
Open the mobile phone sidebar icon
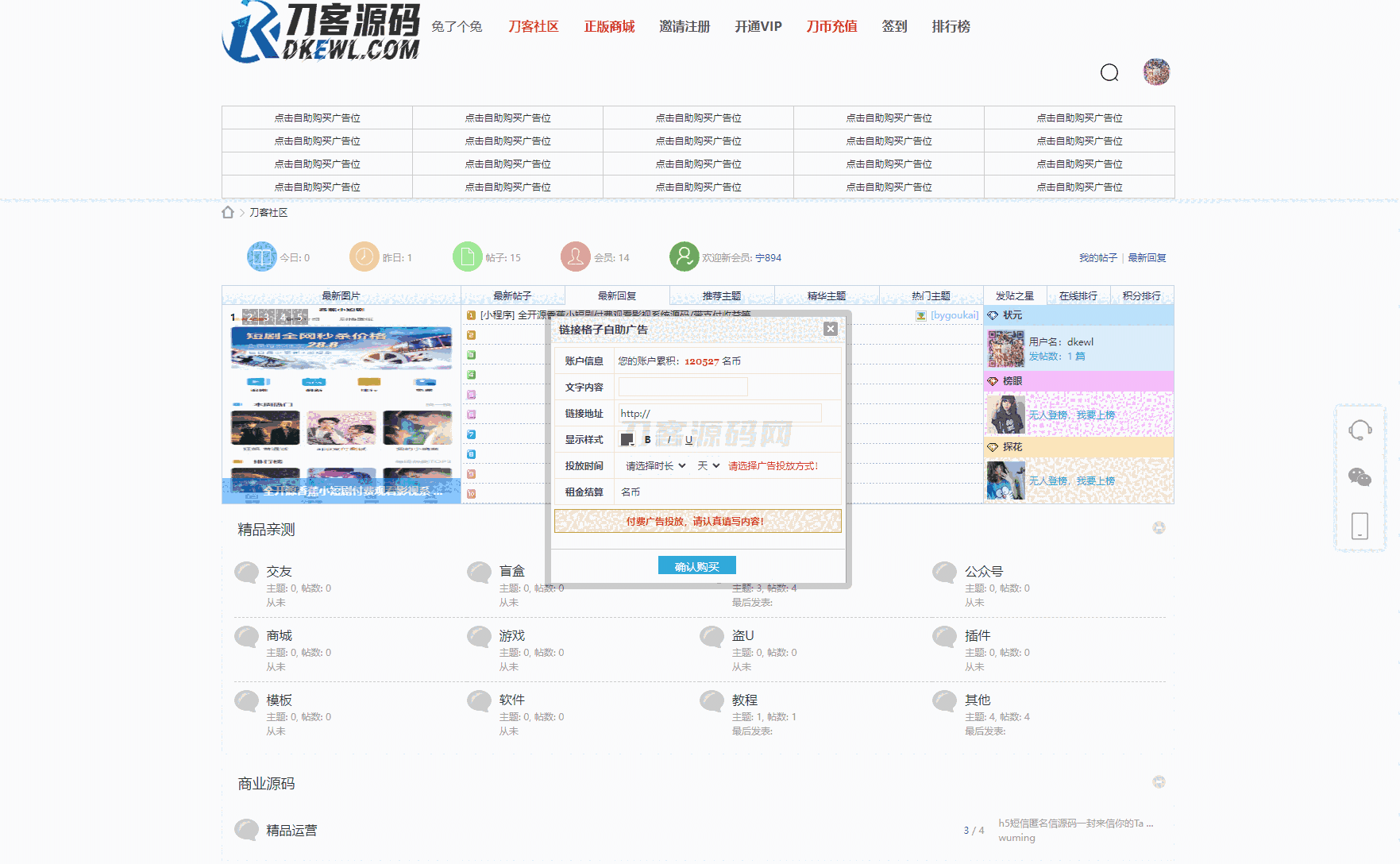(x=1360, y=526)
